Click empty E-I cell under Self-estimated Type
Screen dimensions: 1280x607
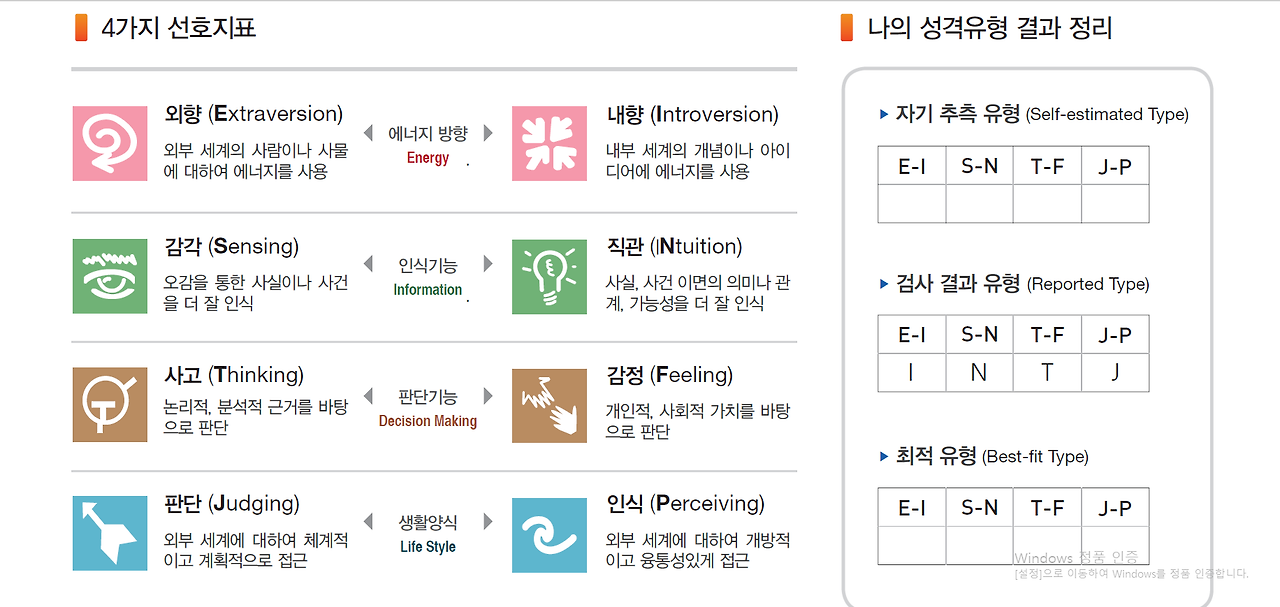click(911, 204)
